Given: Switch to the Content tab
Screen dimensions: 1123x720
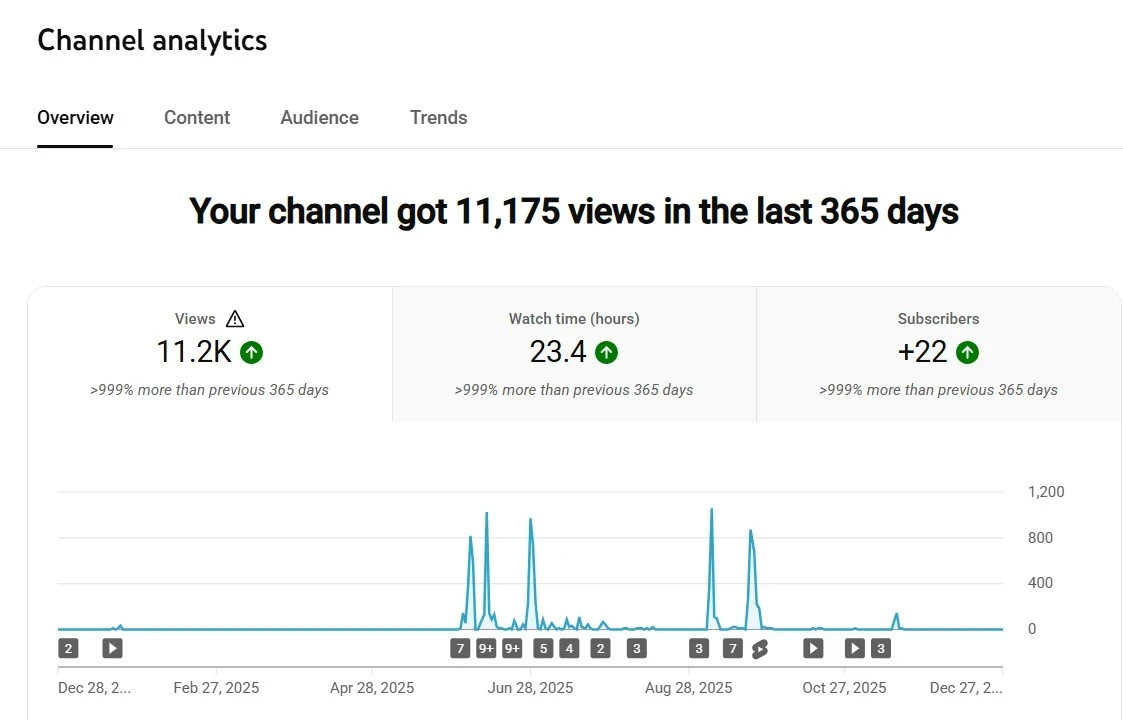Looking at the screenshot, I should click(x=196, y=117).
